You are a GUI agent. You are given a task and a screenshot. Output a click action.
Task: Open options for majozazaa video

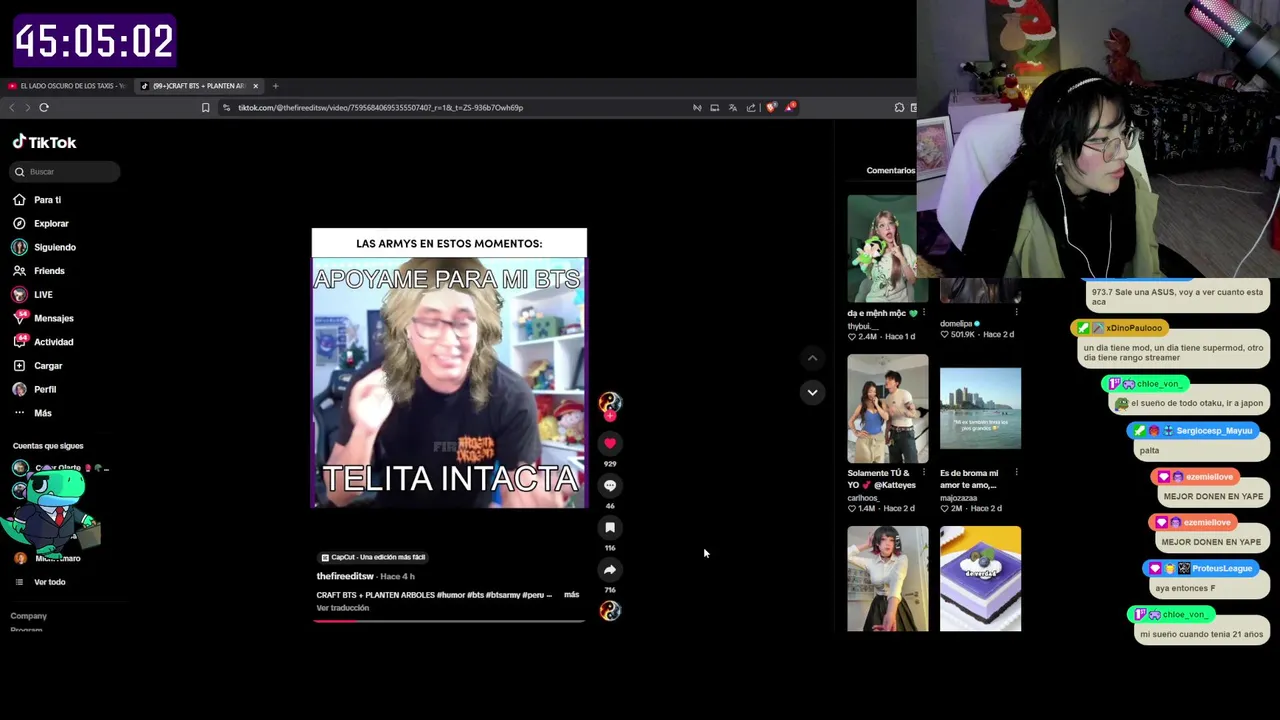(1016, 473)
